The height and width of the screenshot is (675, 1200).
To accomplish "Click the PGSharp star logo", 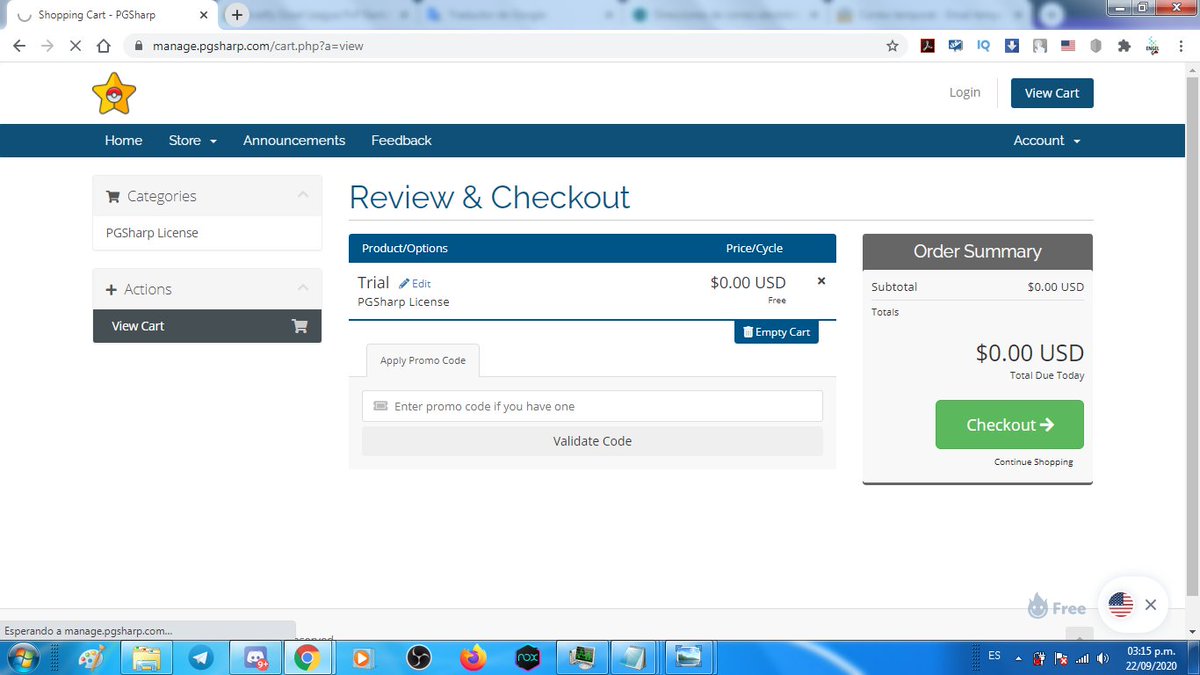I will pos(113,93).
